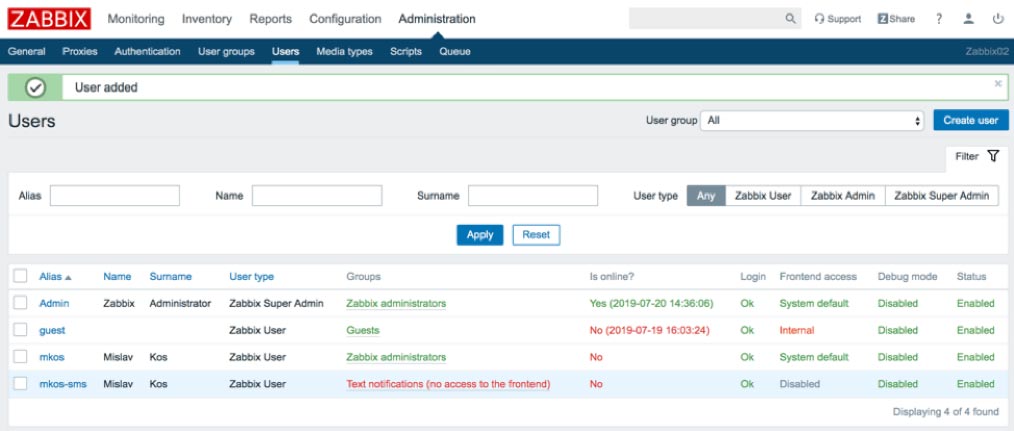The height and width of the screenshot is (431, 1014).
Task: Open the User group dropdown
Action: coord(812,120)
